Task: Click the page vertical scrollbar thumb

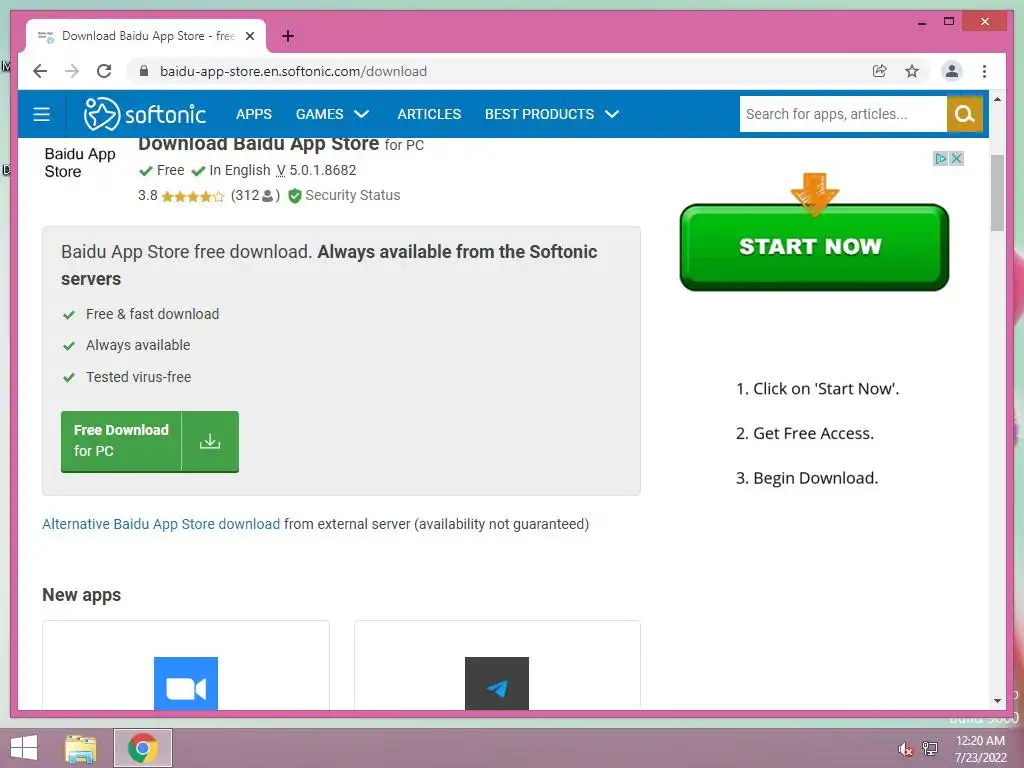Action: [x=997, y=193]
